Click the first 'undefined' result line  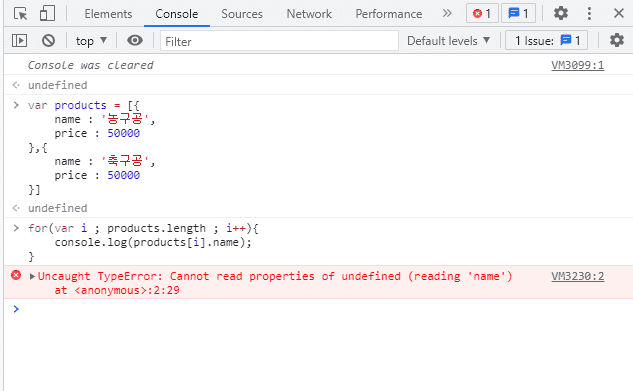(58, 85)
